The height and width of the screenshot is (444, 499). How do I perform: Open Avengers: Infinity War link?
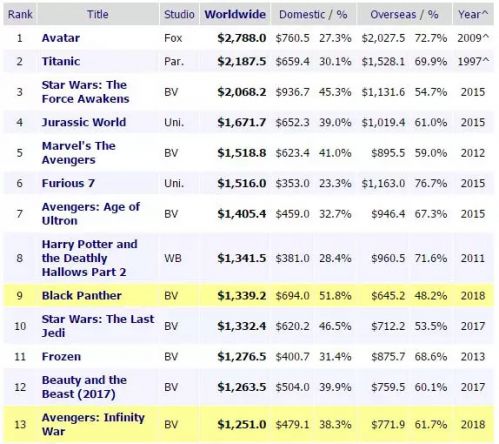pyautogui.click(x=93, y=424)
